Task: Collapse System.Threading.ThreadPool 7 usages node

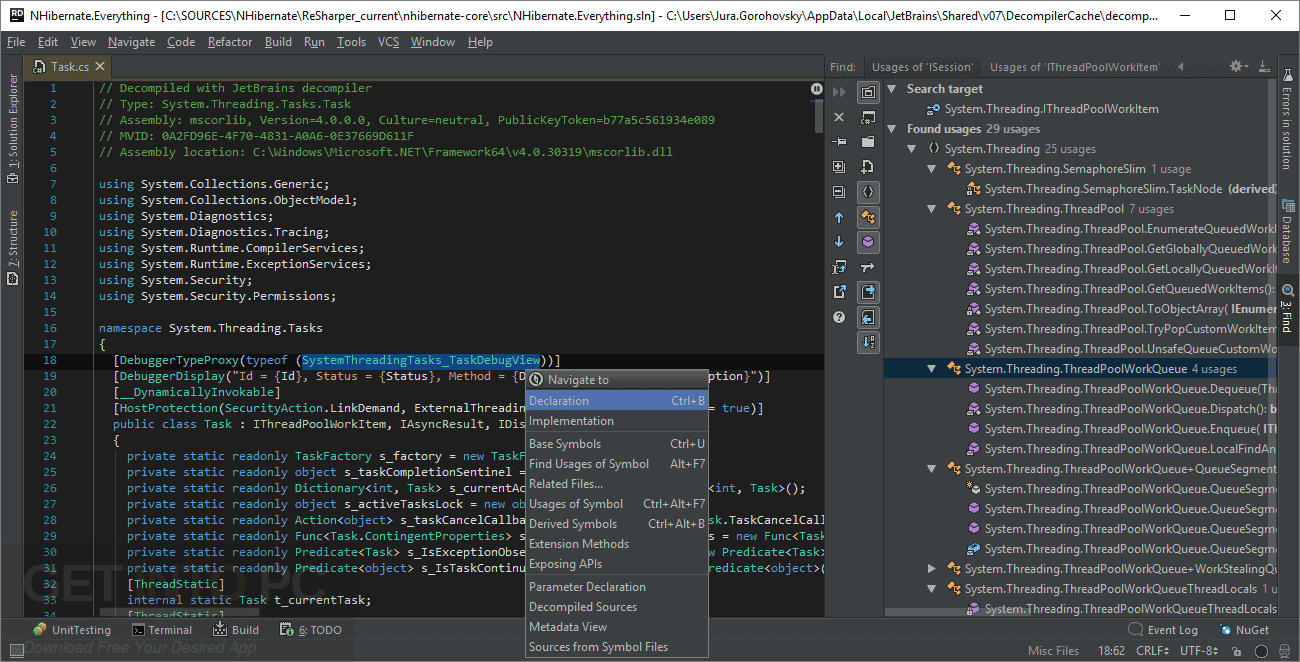Action: tap(932, 209)
